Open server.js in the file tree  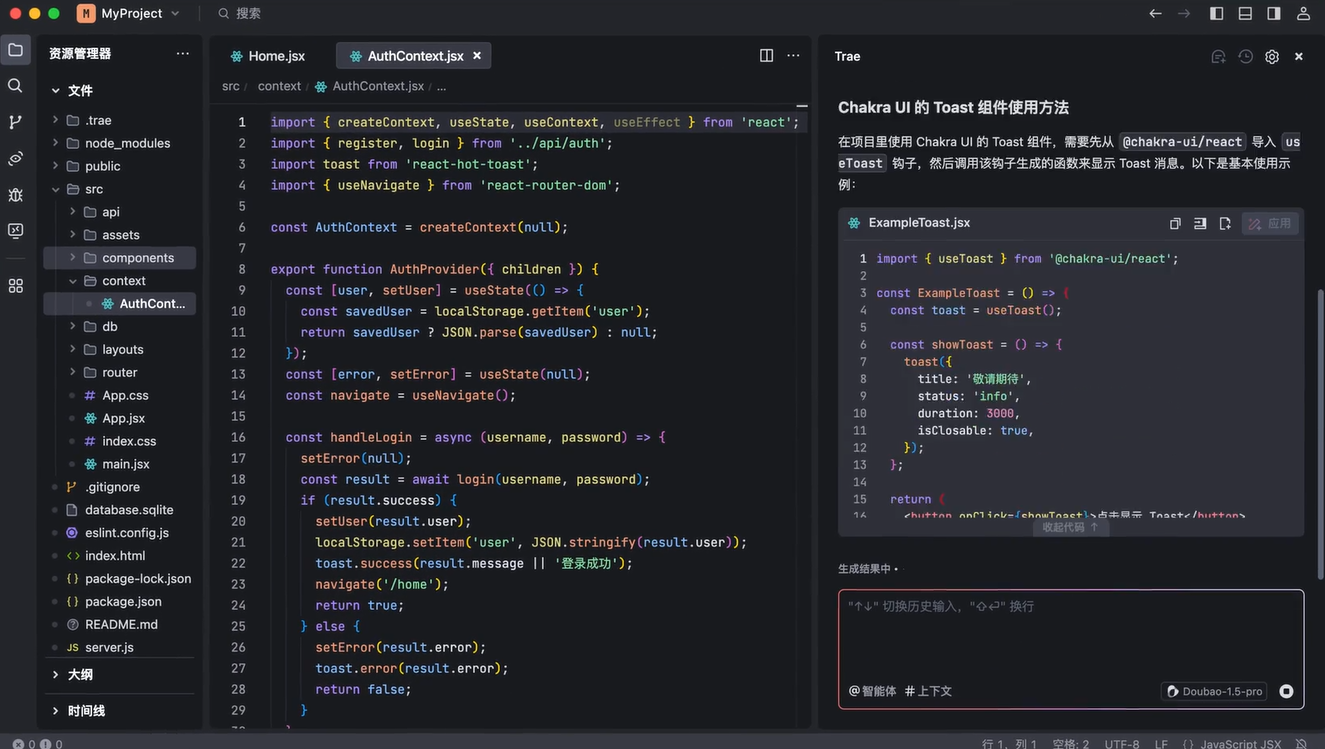tap(109, 648)
